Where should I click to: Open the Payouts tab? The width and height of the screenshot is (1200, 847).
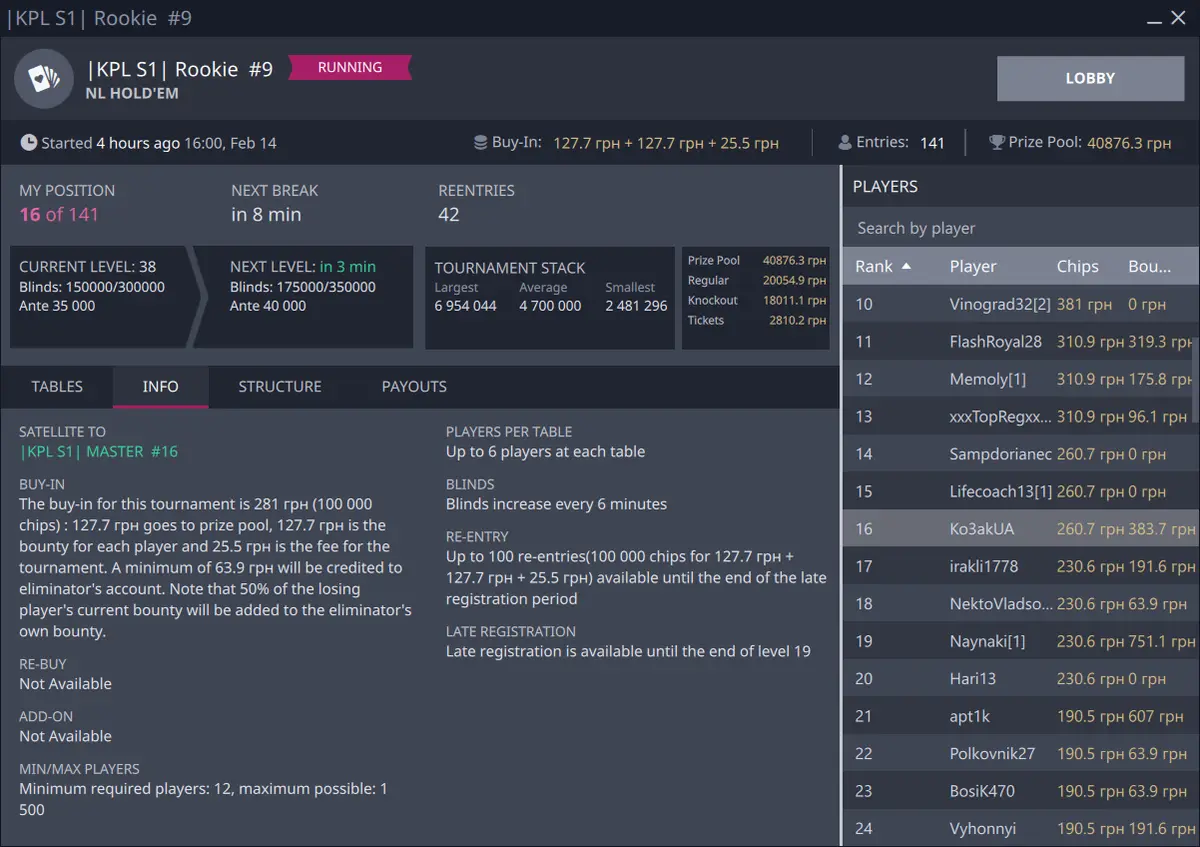pos(414,386)
